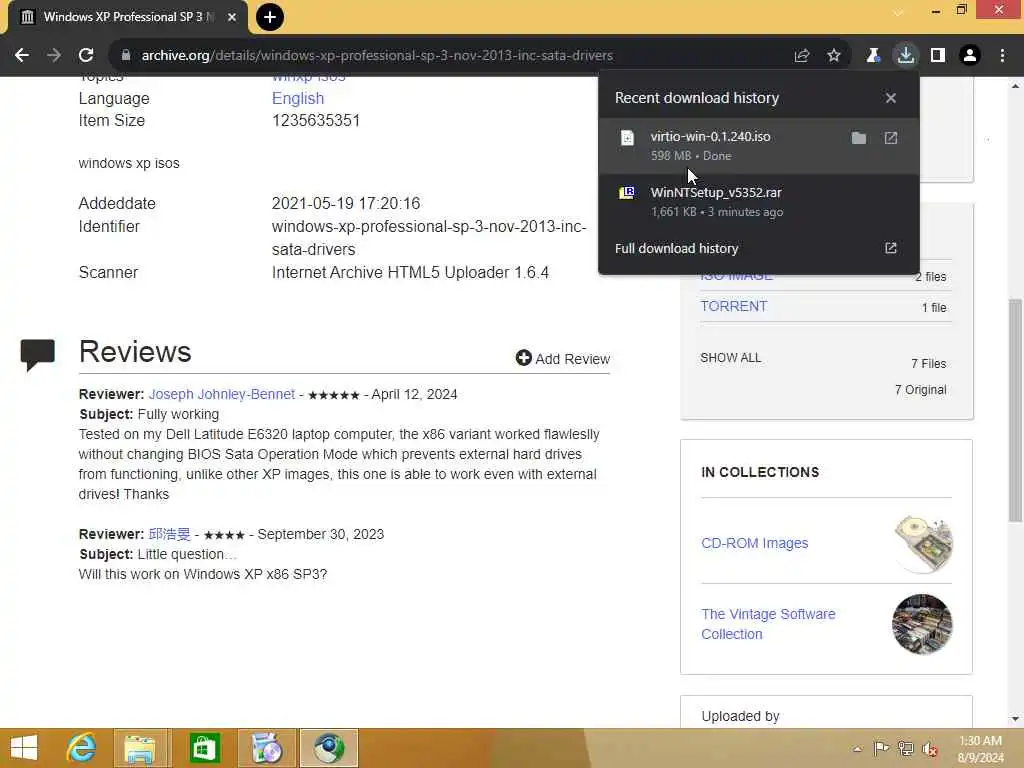Click the scrollbar down arrow
The image size is (1024, 768).
1015,719
